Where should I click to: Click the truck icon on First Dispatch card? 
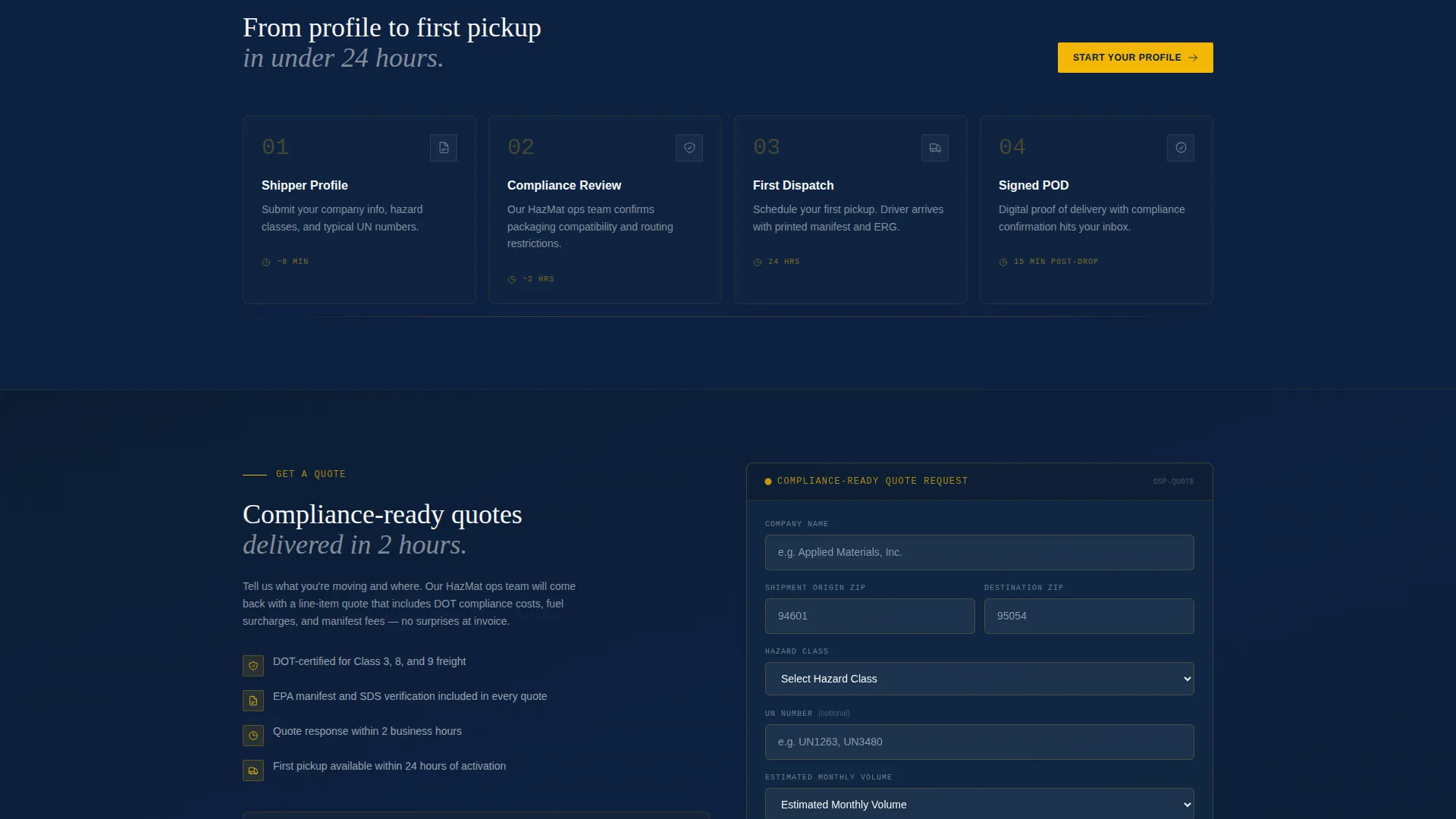tap(935, 148)
